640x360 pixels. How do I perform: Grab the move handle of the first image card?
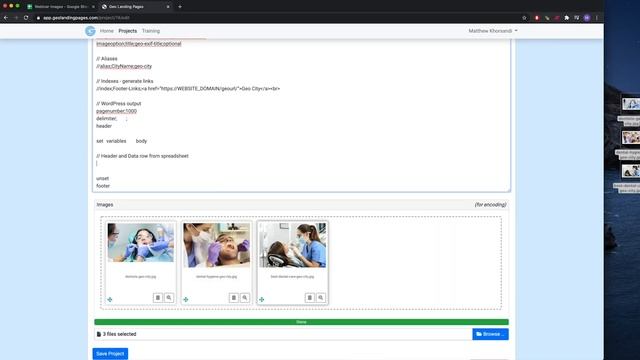(x=110, y=300)
